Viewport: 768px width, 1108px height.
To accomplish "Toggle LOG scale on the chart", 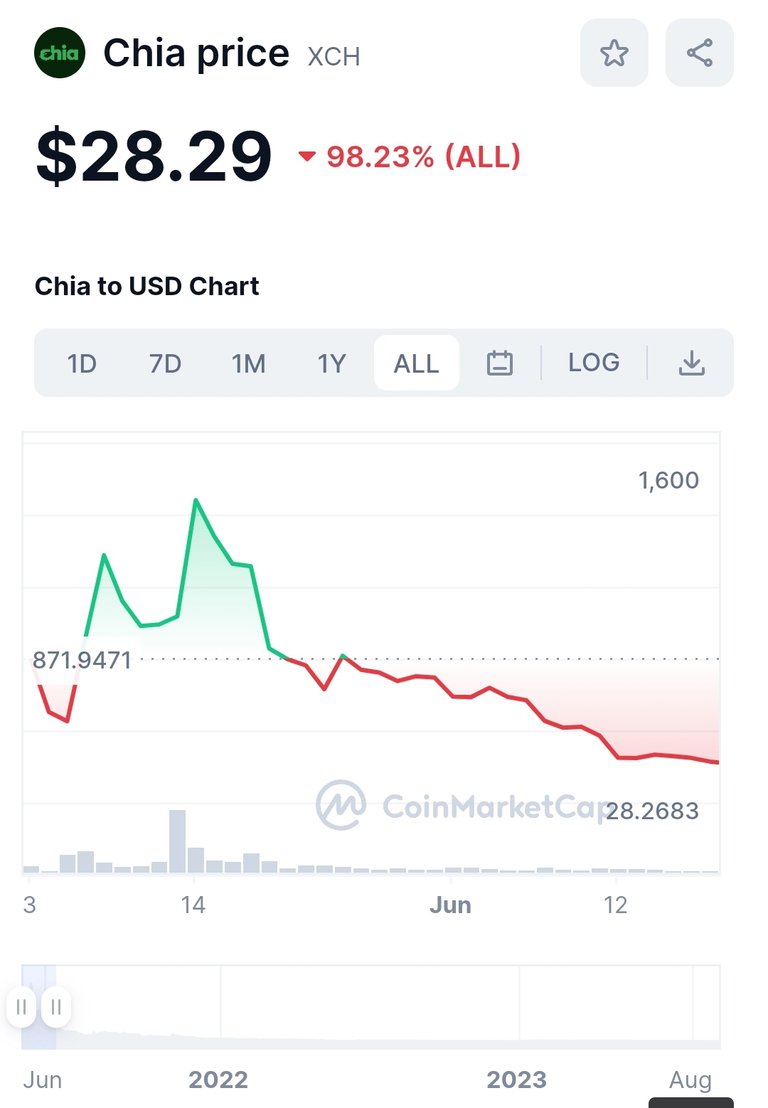I will click(593, 363).
